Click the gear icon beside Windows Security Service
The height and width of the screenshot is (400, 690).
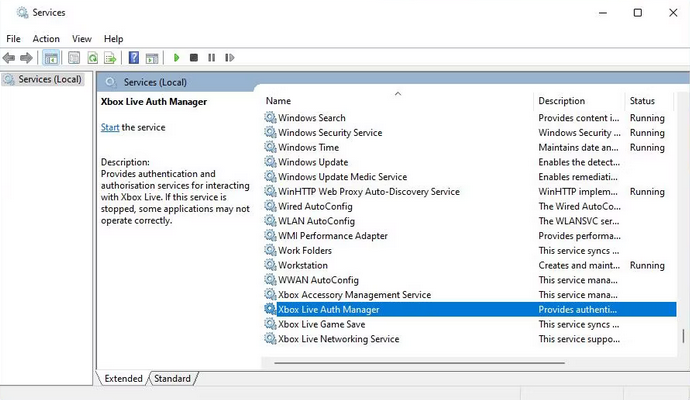pyautogui.click(x=270, y=132)
